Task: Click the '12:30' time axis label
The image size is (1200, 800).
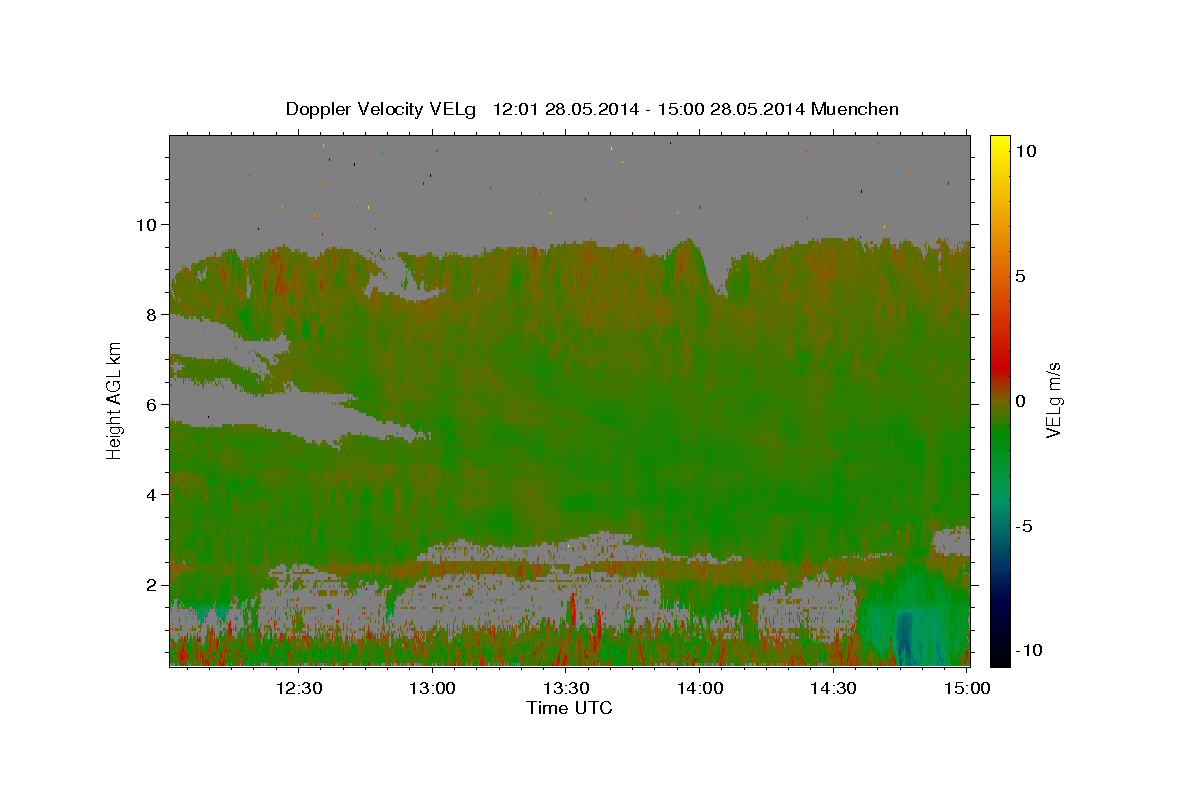Action: coord(298,688)
